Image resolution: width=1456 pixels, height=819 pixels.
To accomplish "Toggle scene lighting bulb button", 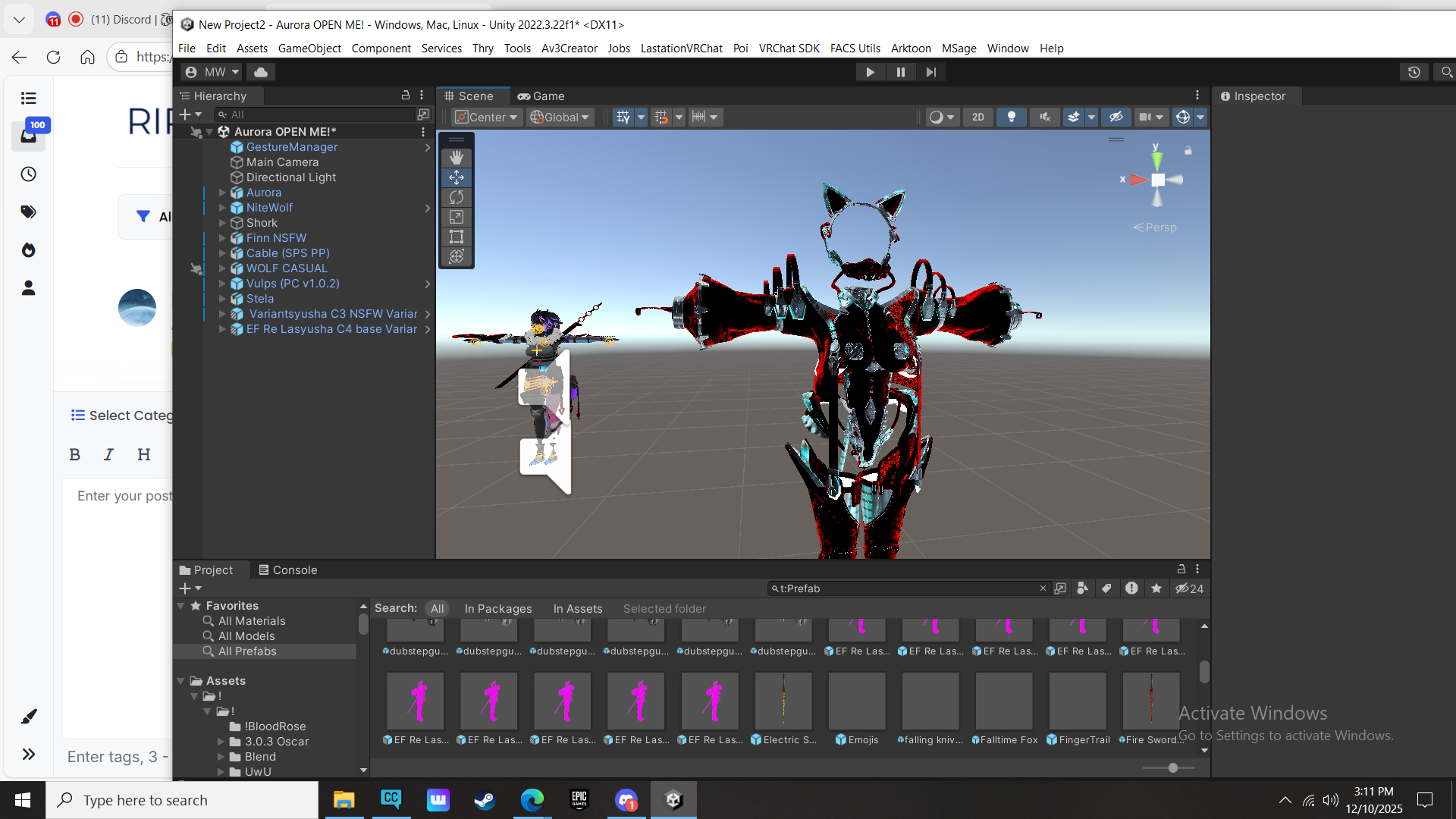I will click(1011, 117).
